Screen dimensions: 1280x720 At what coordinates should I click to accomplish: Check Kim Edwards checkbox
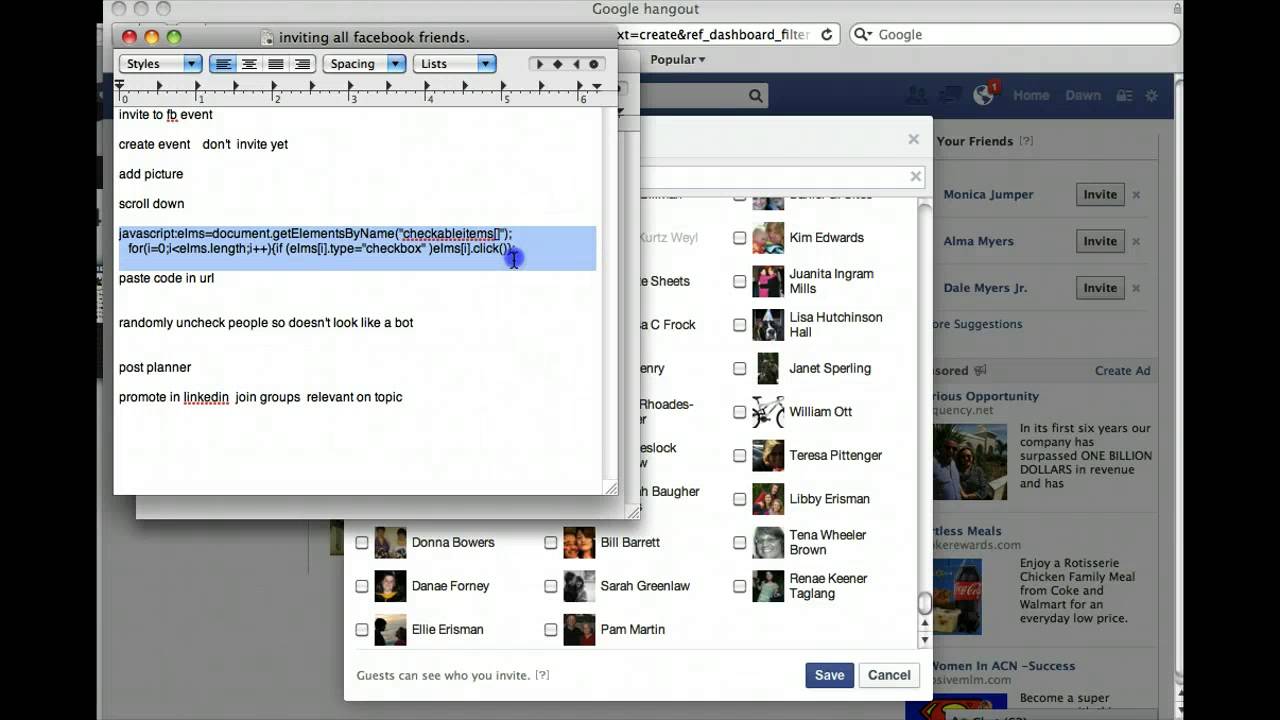point(740,238)
